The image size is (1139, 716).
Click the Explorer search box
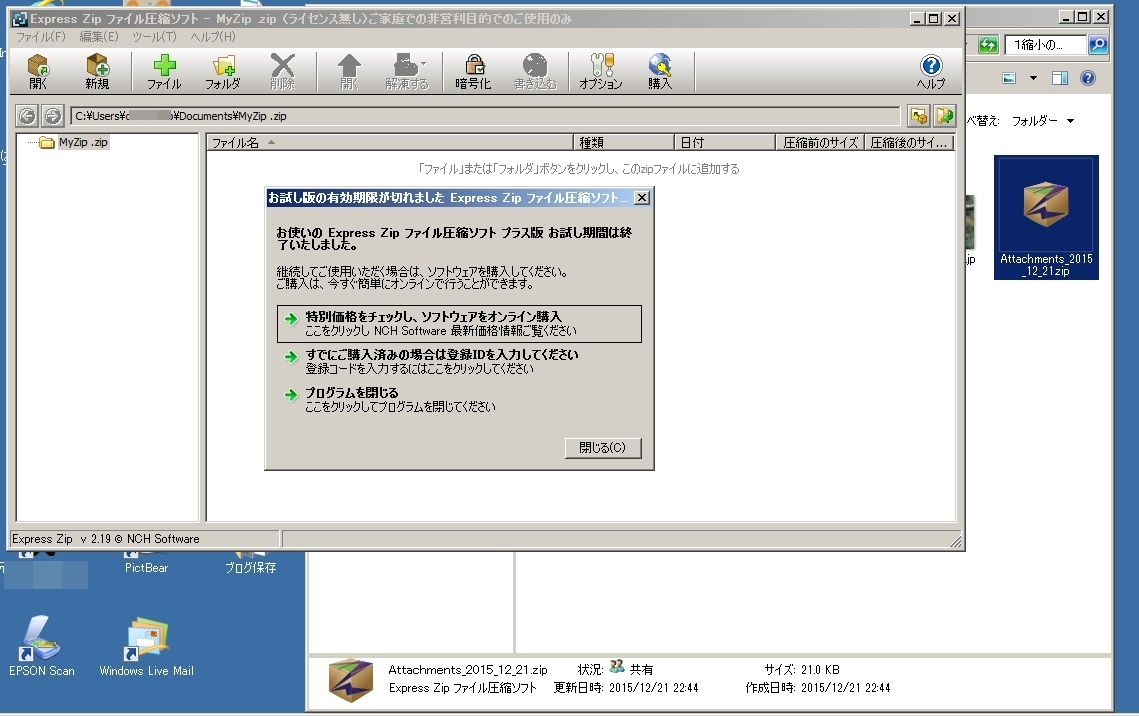[1045, 45]
